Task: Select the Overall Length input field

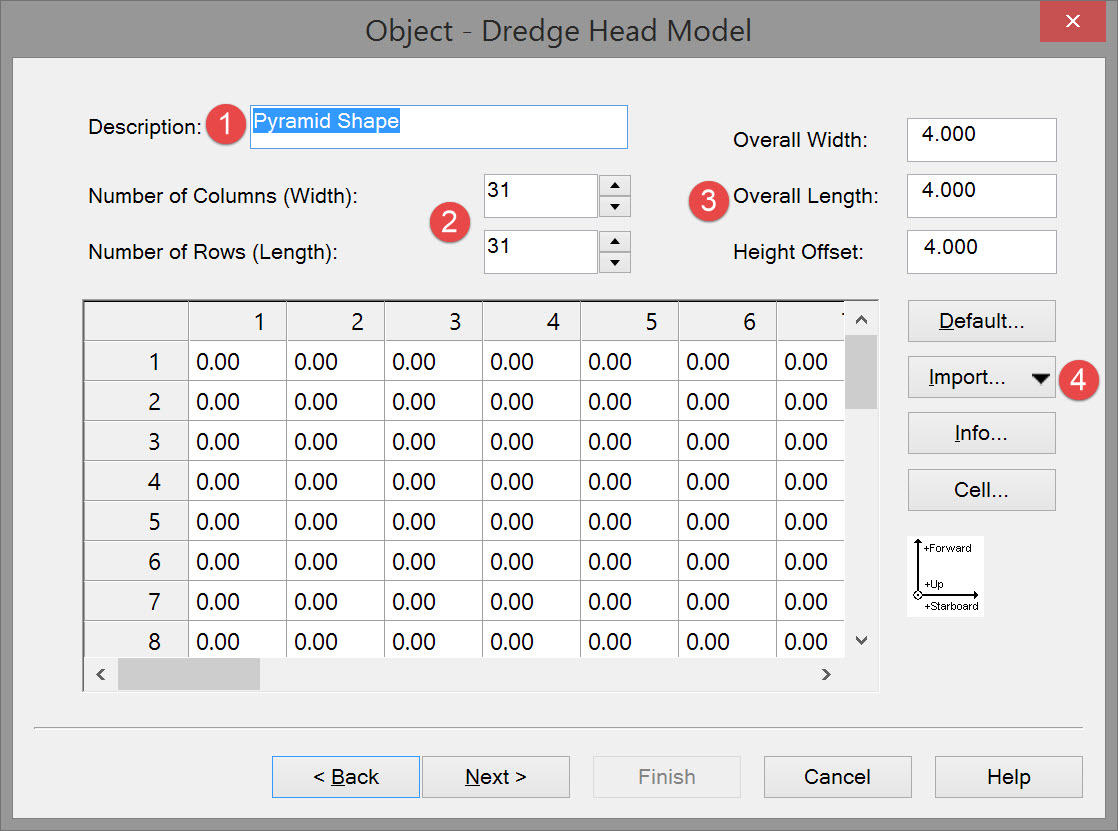Action: pyautogui.click(x=981, y=195)
